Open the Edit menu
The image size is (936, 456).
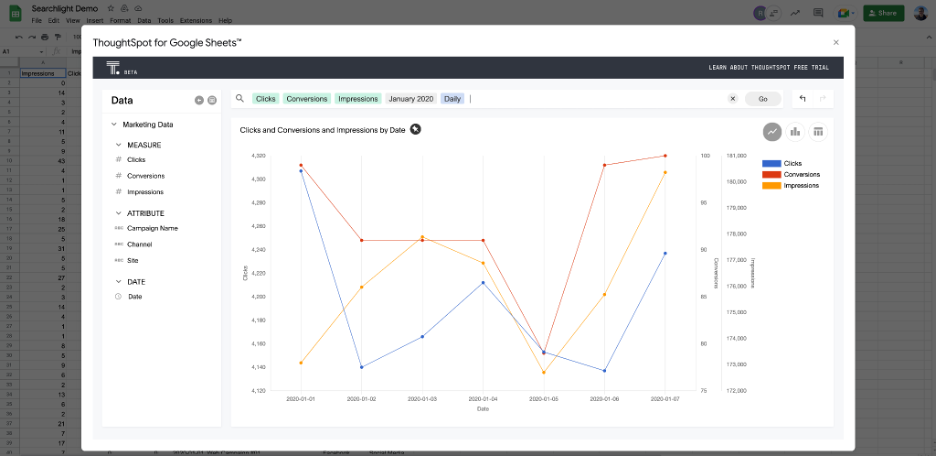54,20
